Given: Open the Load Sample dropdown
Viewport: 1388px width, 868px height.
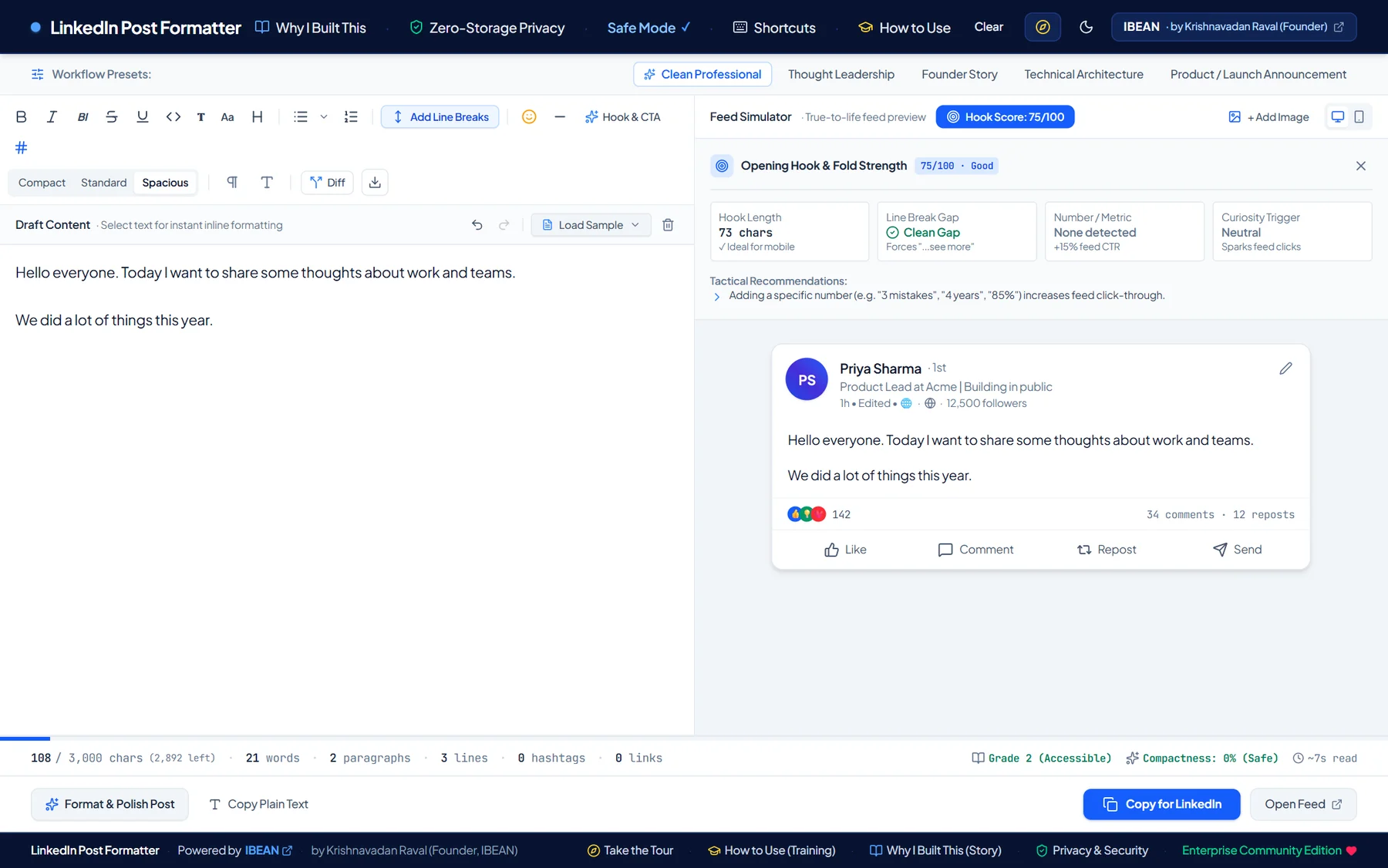Looking at the screenshot, I should pyautogui.click(x=591, y=225).
